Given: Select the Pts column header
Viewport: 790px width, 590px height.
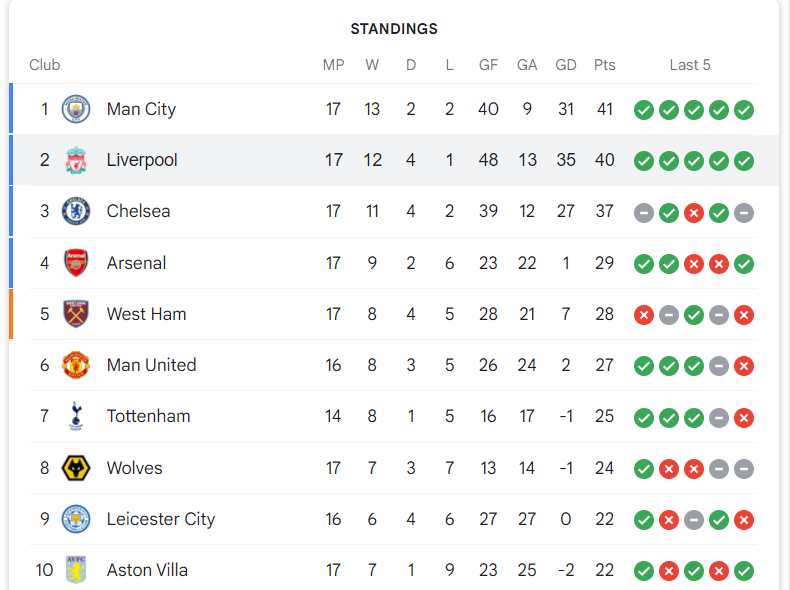Looking at the screenshot, I should coord(604,65).
